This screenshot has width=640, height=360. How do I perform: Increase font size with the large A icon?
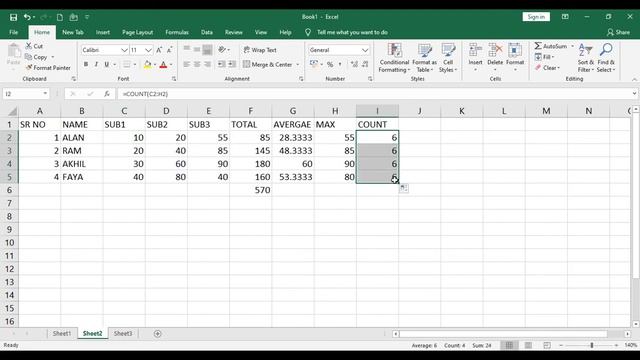[159, 50]
